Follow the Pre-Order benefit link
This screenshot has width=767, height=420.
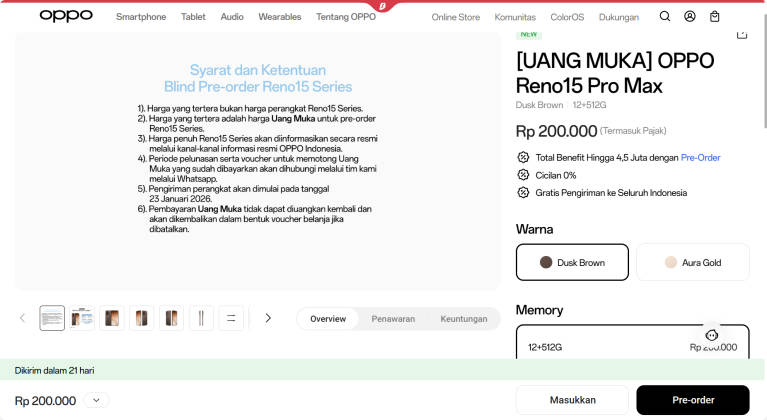tap(700, 157)
